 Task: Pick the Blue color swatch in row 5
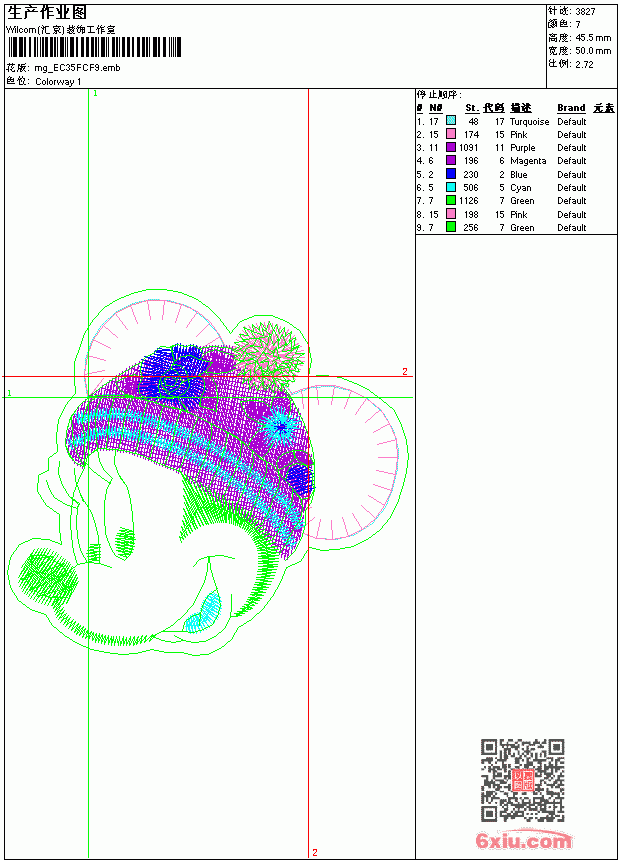[x=450, y=174]
